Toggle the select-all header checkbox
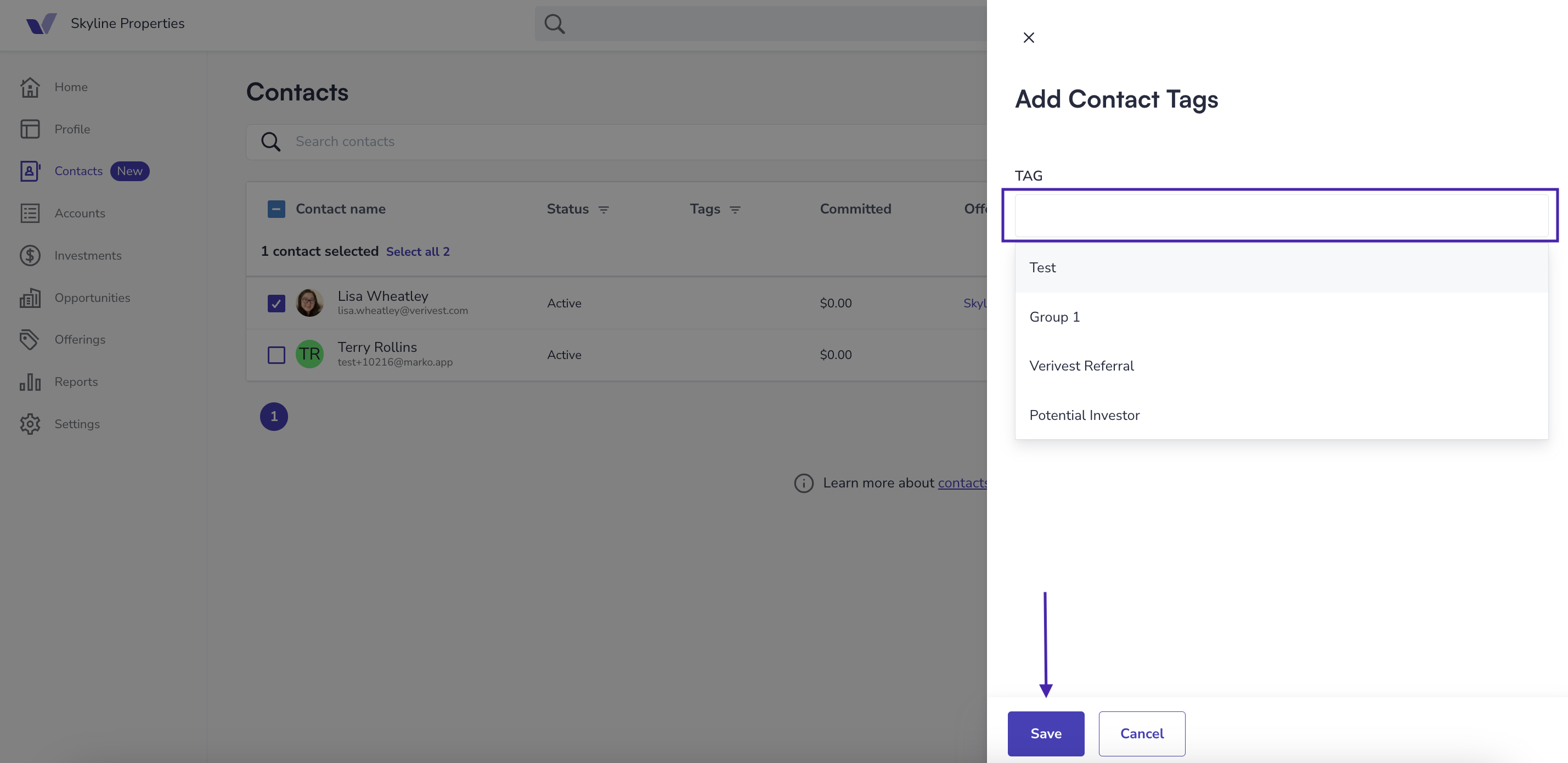1568x763 pixels. tap(277, 209)
